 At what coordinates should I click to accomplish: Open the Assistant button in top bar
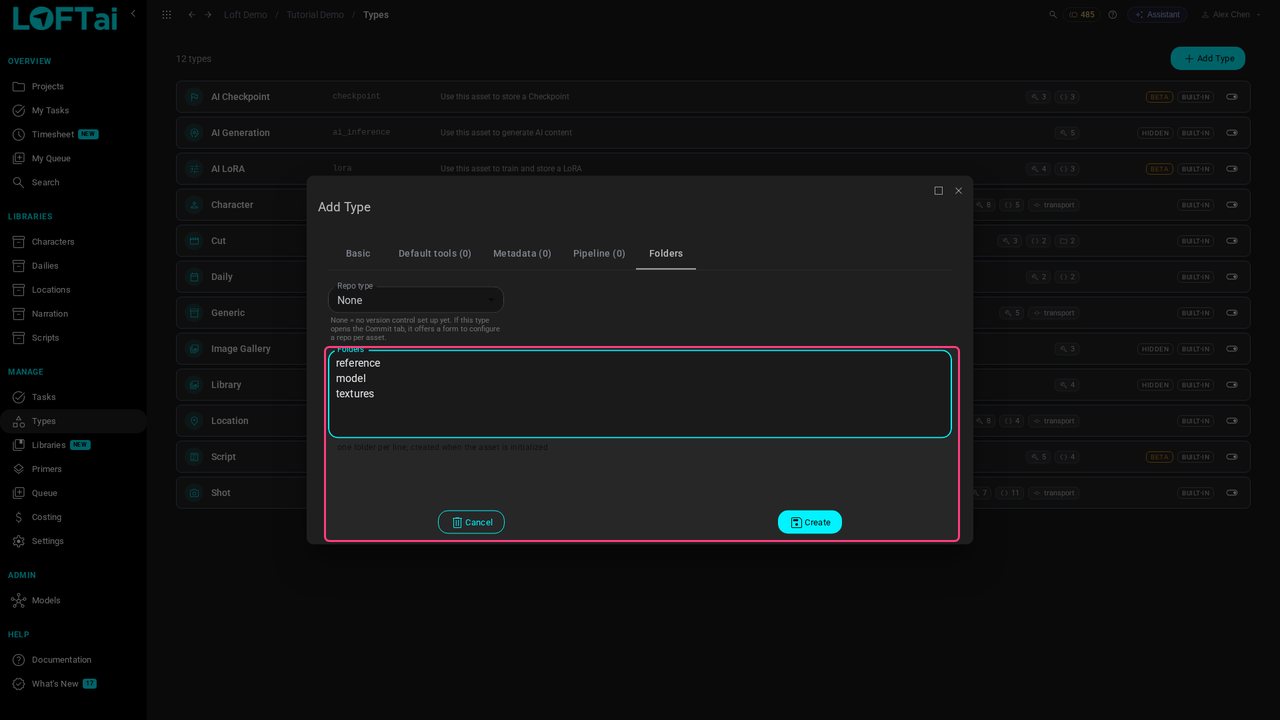click(x=1157, y=15)
